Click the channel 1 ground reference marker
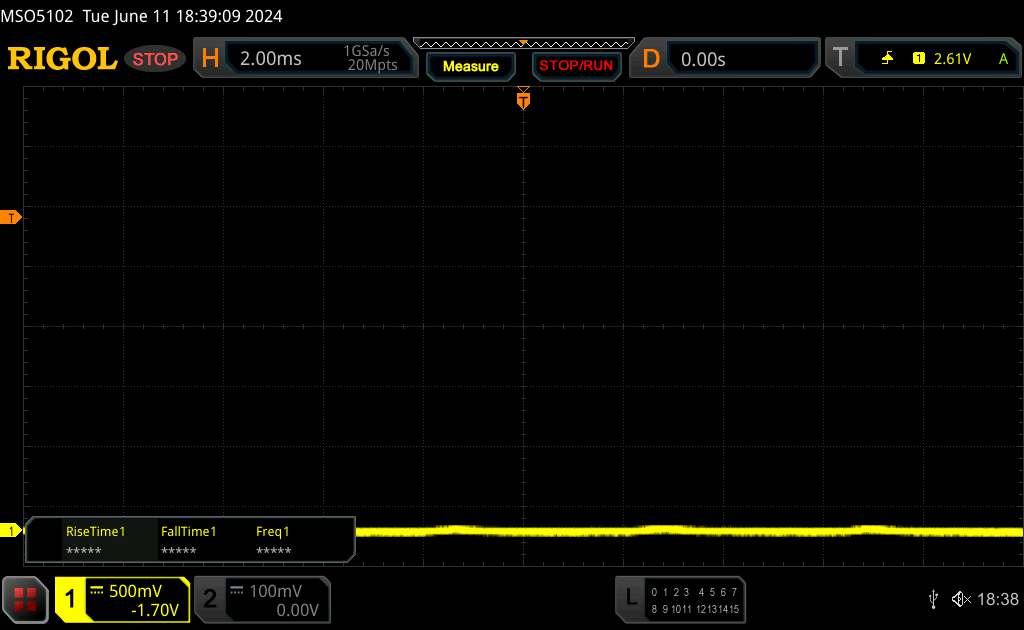Screen dimensions: 1024x630 10,531
